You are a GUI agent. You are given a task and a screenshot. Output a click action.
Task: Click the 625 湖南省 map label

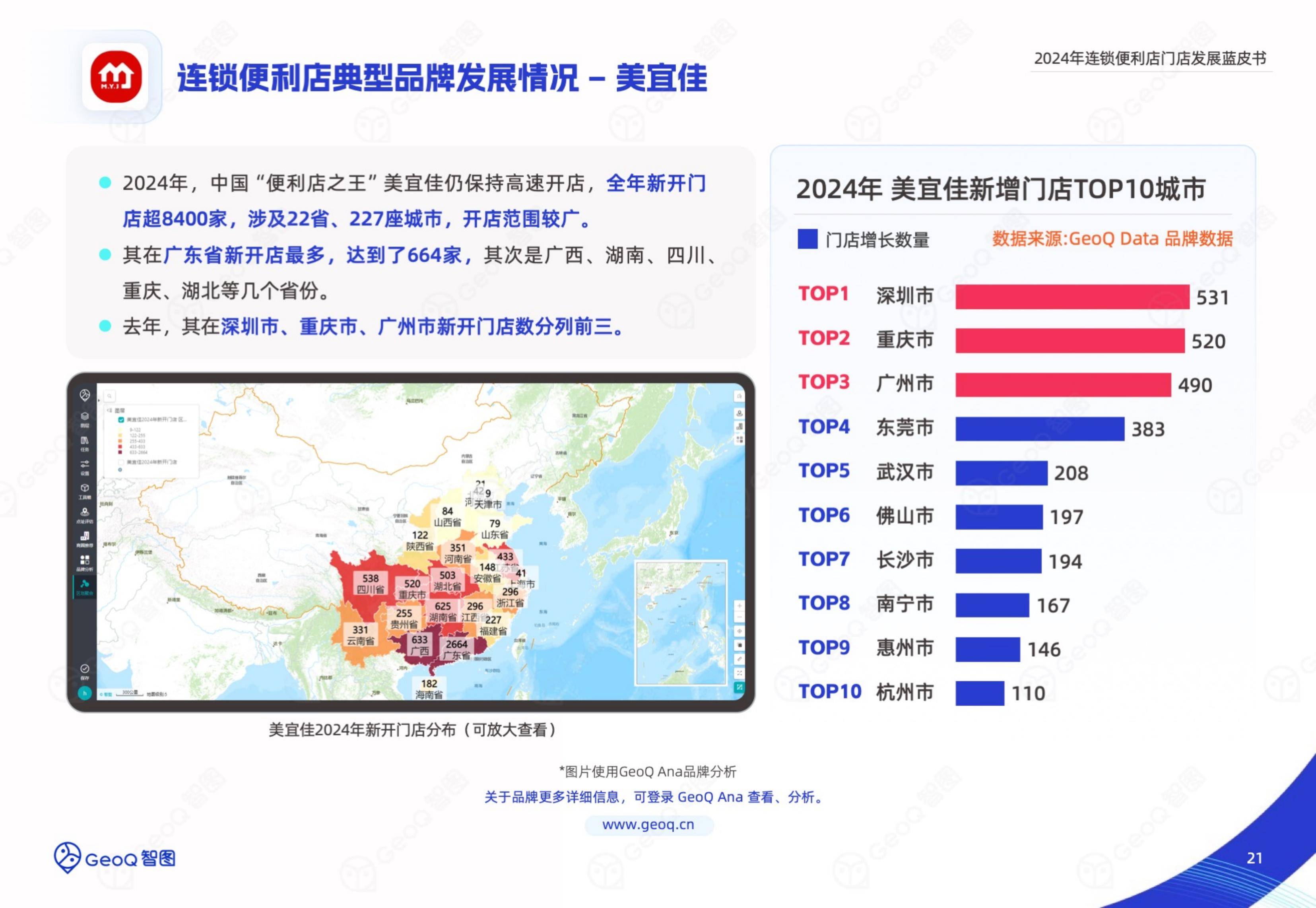tap(443, 611)
